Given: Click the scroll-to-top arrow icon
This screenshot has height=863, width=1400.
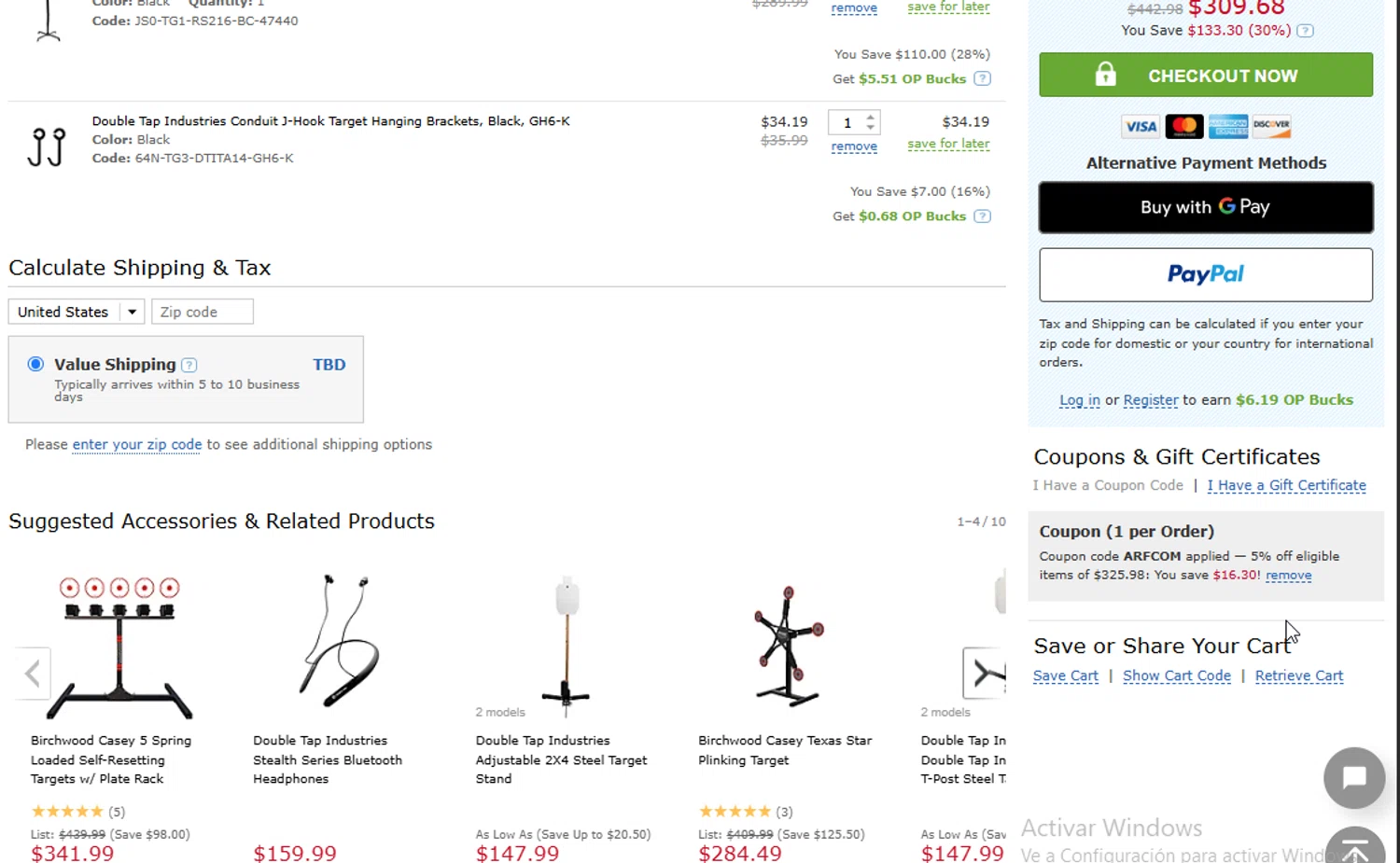Looking at the screenshot, I should [x=1355, y=847].
